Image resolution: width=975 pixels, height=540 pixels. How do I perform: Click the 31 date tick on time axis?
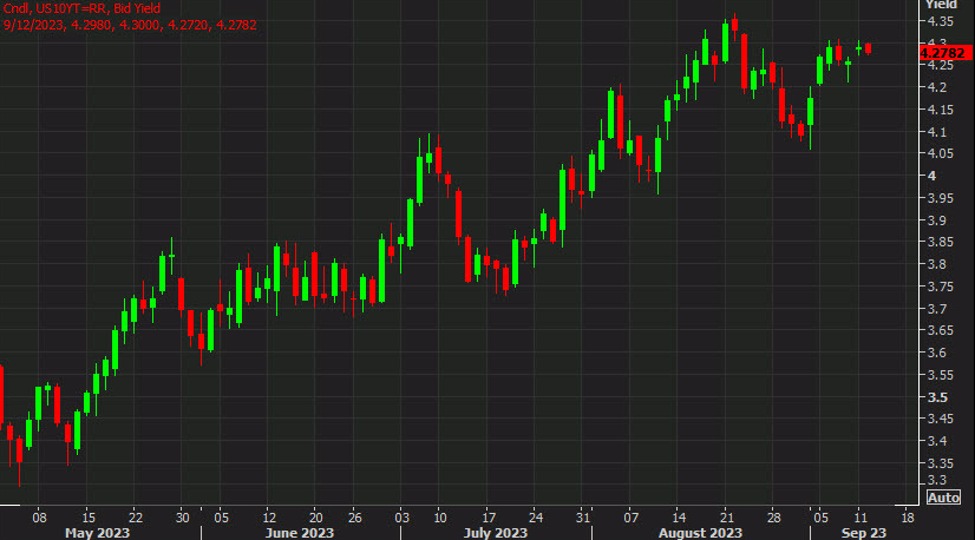pos(581,518)
